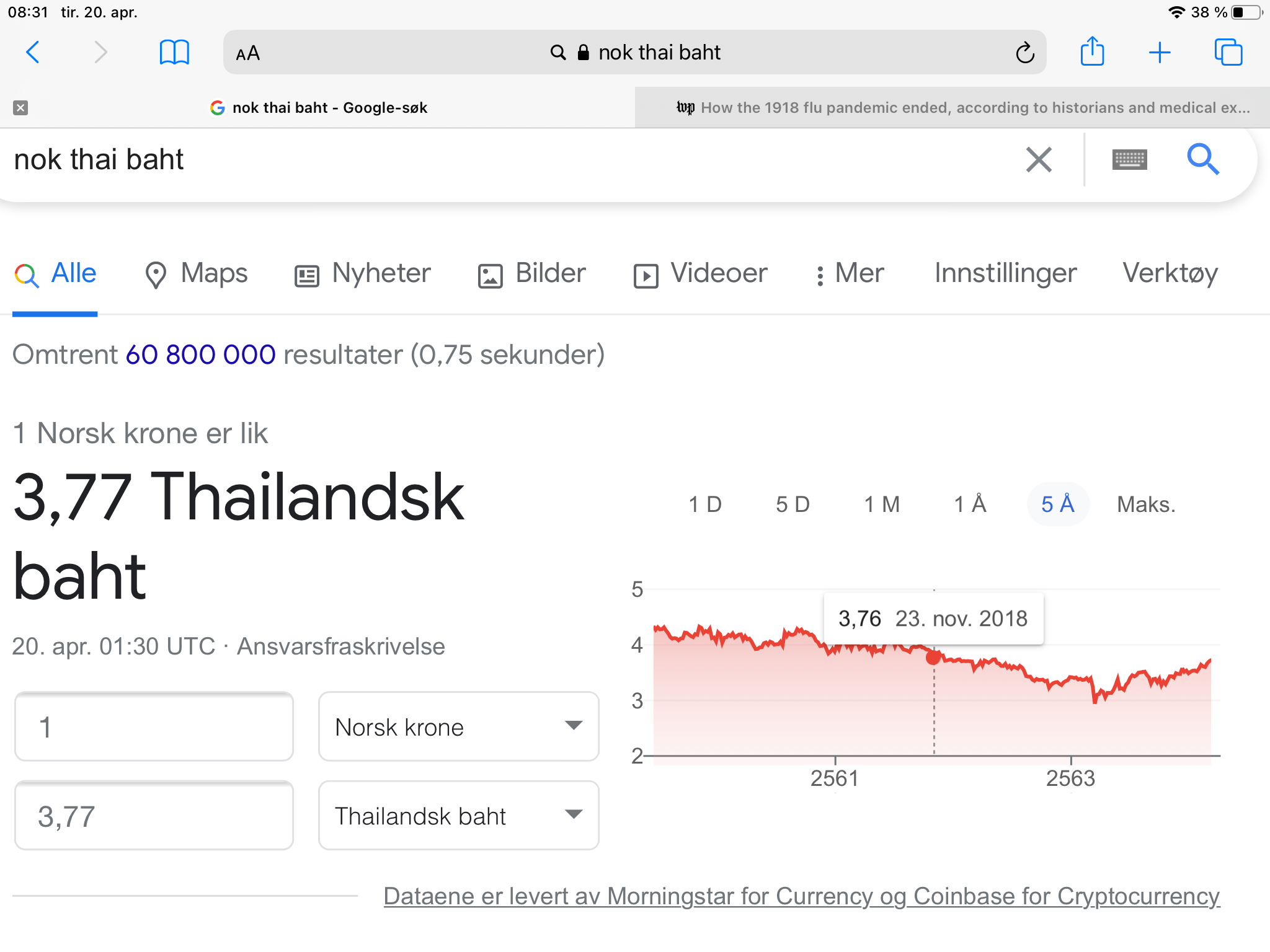Open the Ansvarsfraskrivelse disclaimer link
The height and width of the screenshot is (952, 1270).
pos(341,646)
